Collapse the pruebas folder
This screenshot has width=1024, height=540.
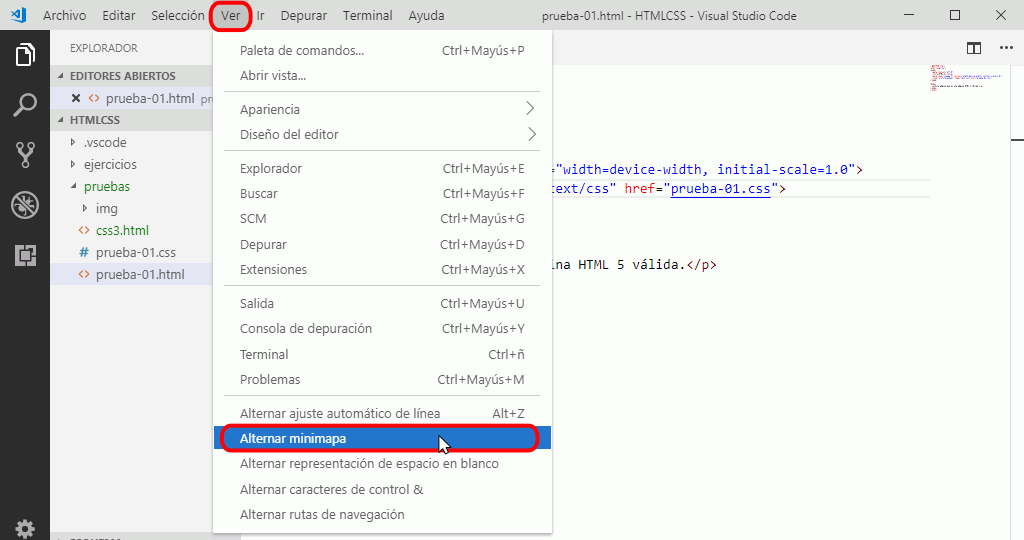[73, 186]
